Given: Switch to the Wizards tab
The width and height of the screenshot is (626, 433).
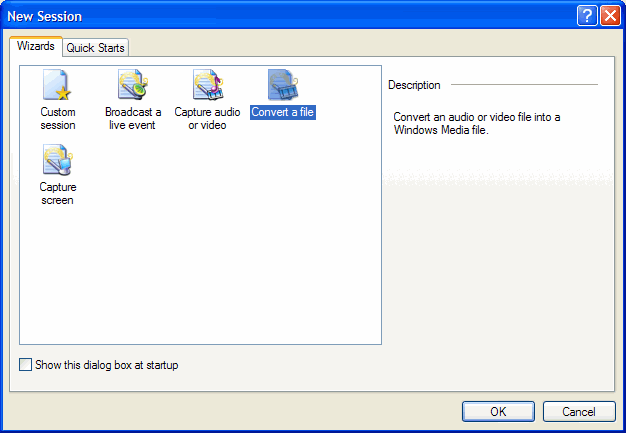Looking at the screenshot, I should (36, 47).
